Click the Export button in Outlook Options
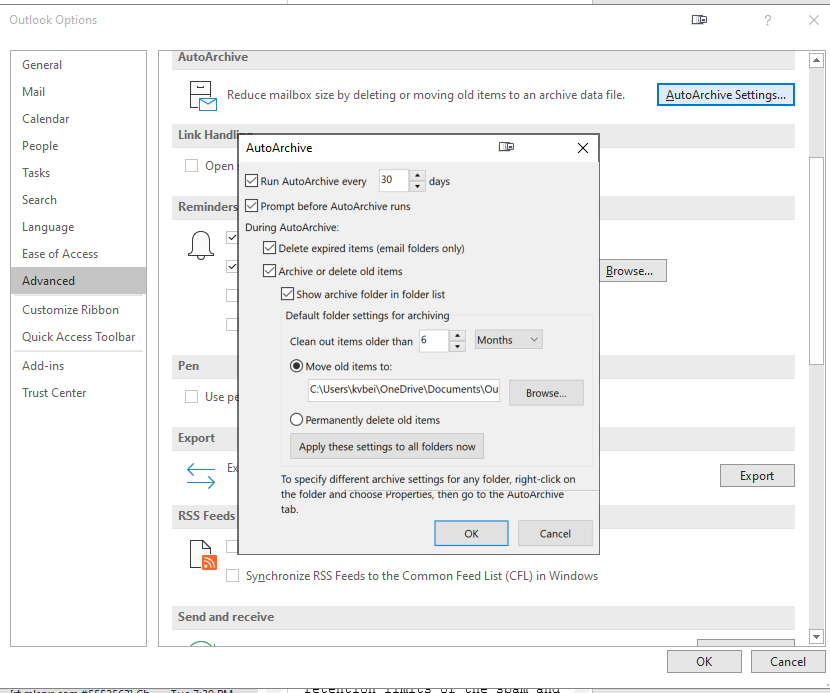Viewport: 830px width, 693px height. point(757,475)
